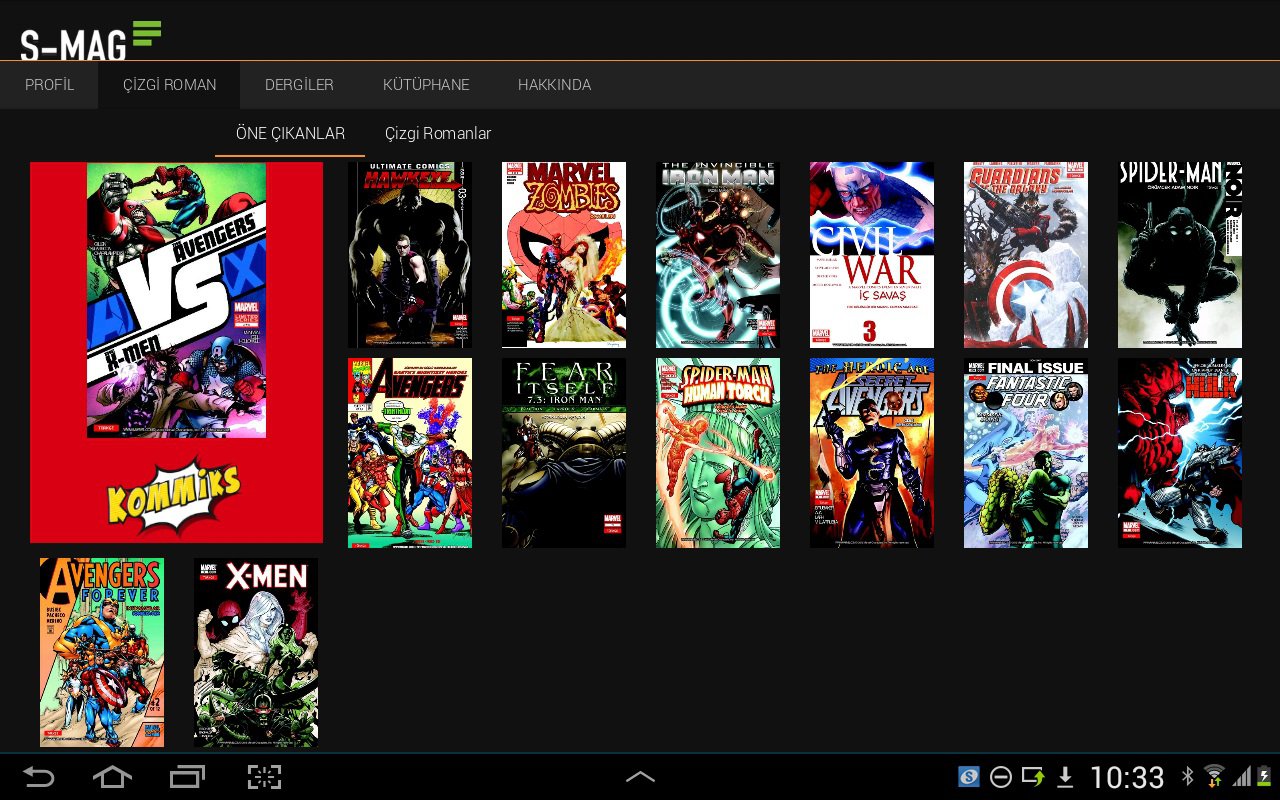Switch to the DERGİLER tab
This screenshot has height=800, width=1280.
click(299, 85)
